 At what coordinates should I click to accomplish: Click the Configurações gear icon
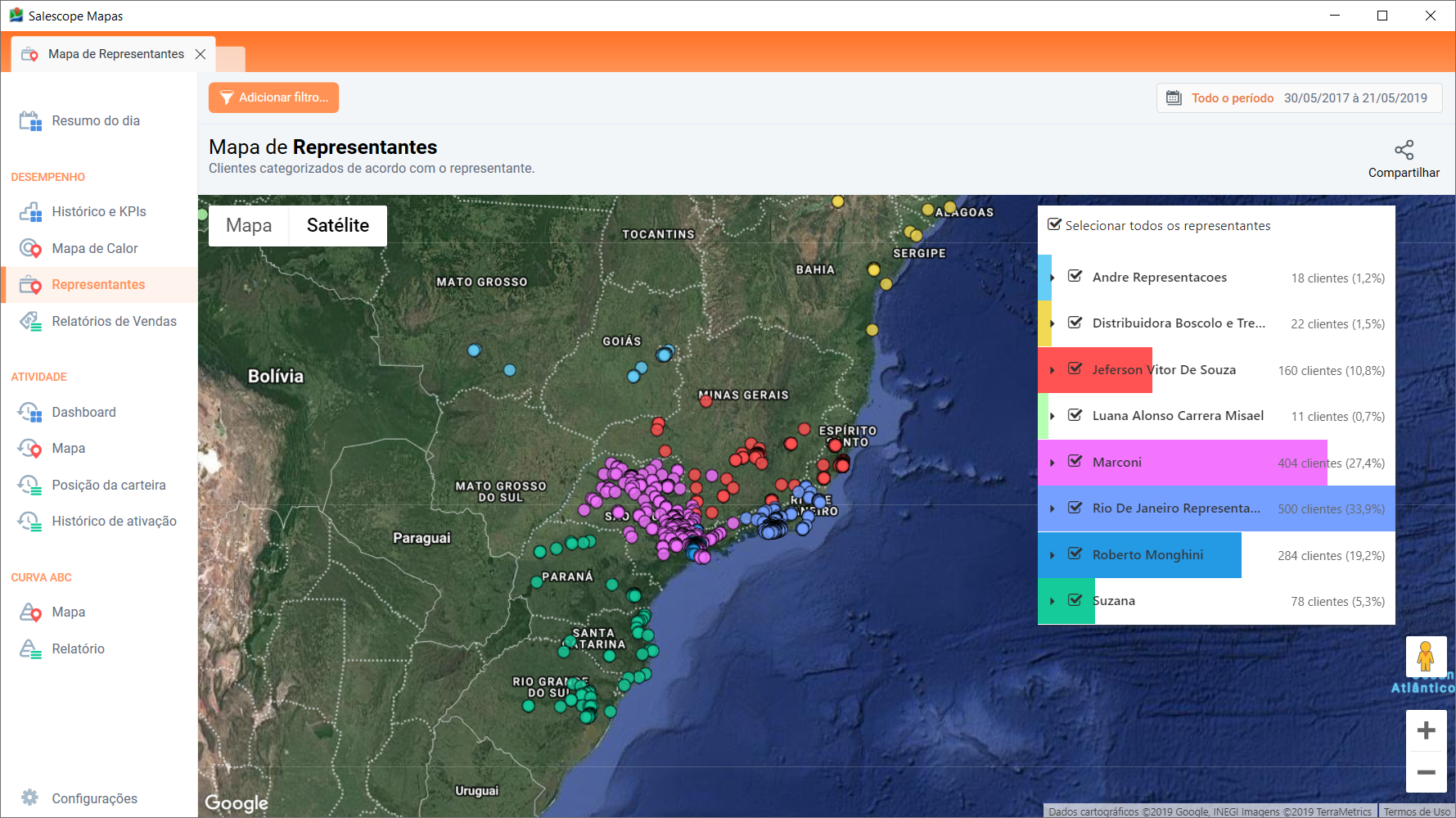30,798
